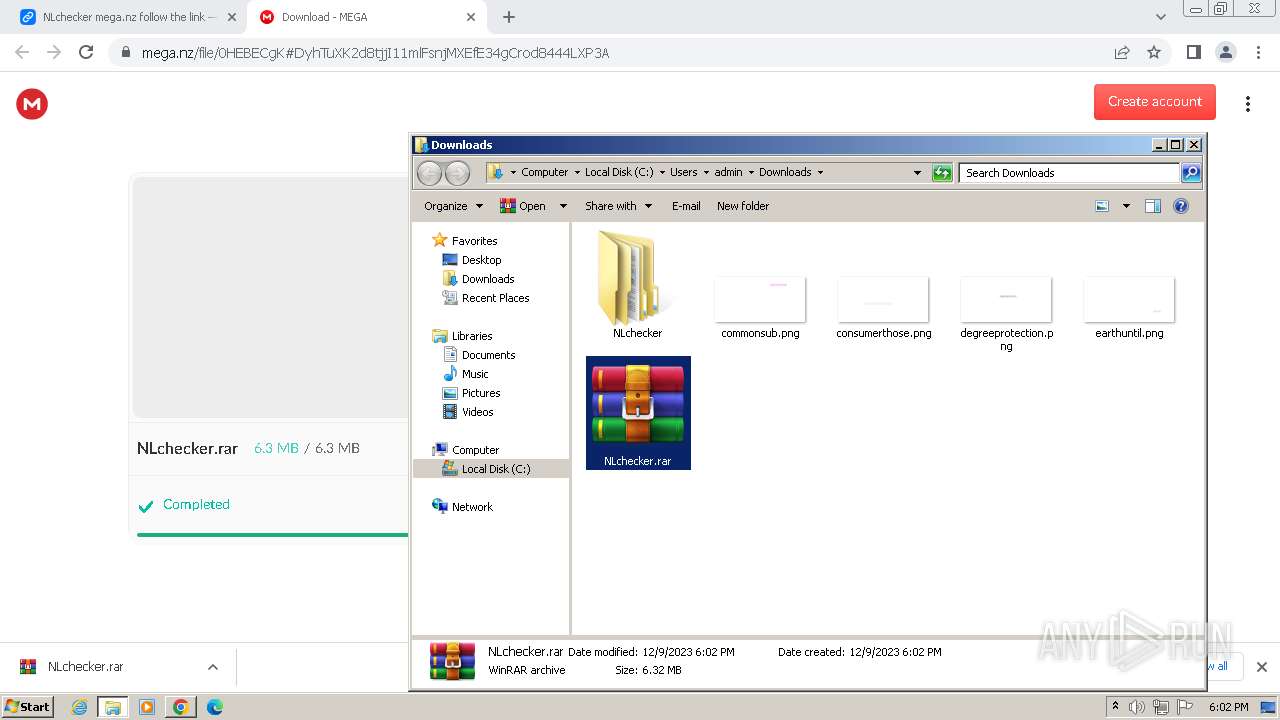Image resolution: width=1280 pixels, height=720 pixels.
Task: Select the NLchecker folder
Action: click(638, 285)
